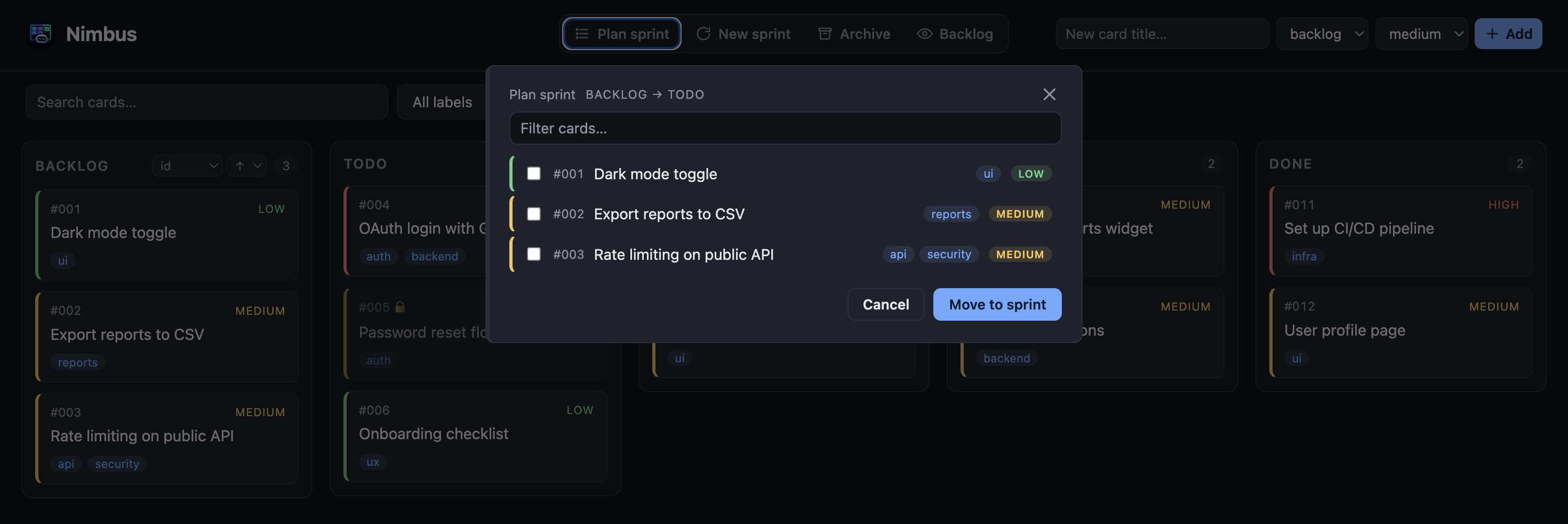Focus the Search cards input field
Screen dimensions: 1568x524
click(206, 102)
